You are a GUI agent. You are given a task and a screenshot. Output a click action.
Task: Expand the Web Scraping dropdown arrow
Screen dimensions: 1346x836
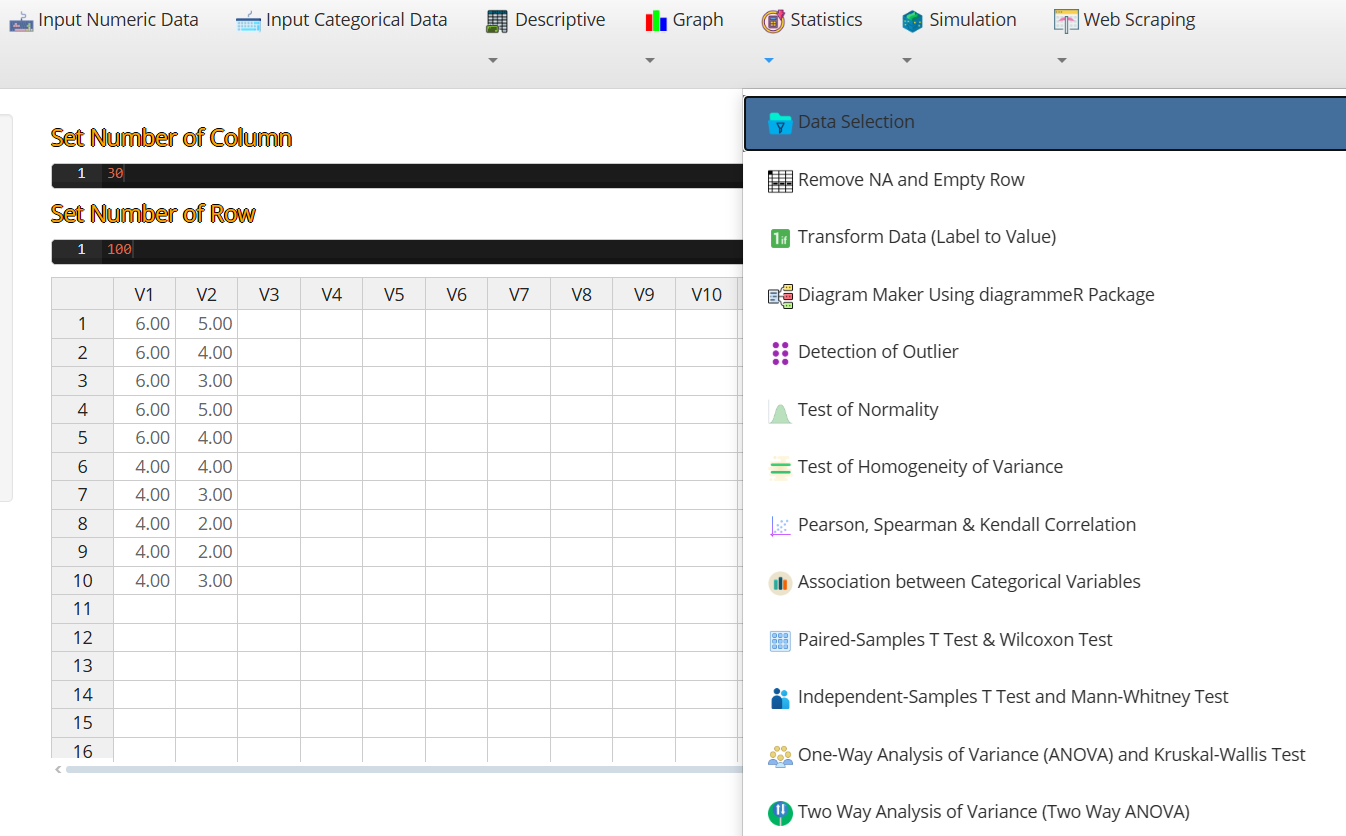tap(1062, 61)
